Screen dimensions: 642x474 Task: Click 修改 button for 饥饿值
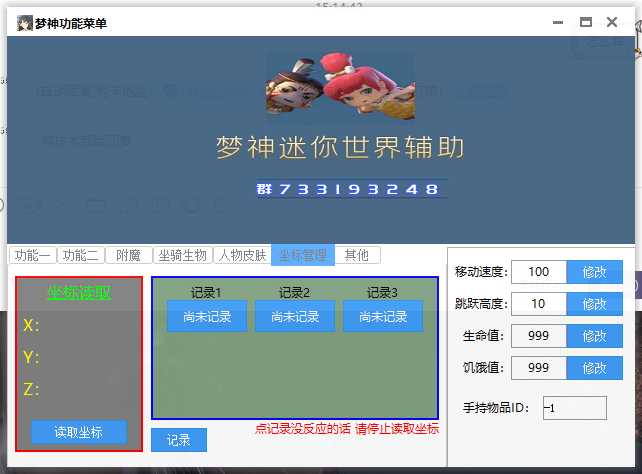(x=595, y=368)
